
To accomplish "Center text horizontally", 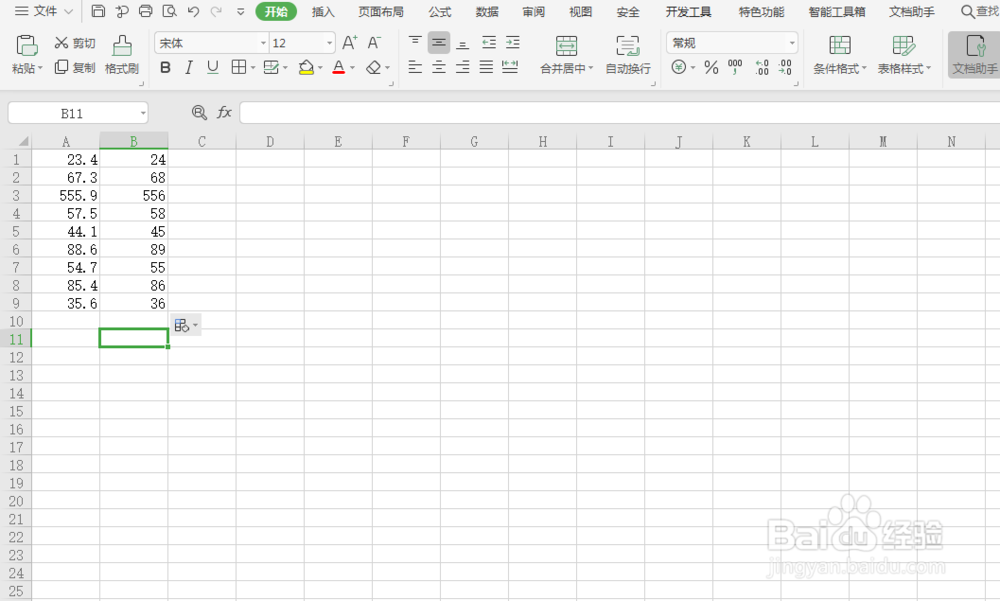I will [439, 67].
